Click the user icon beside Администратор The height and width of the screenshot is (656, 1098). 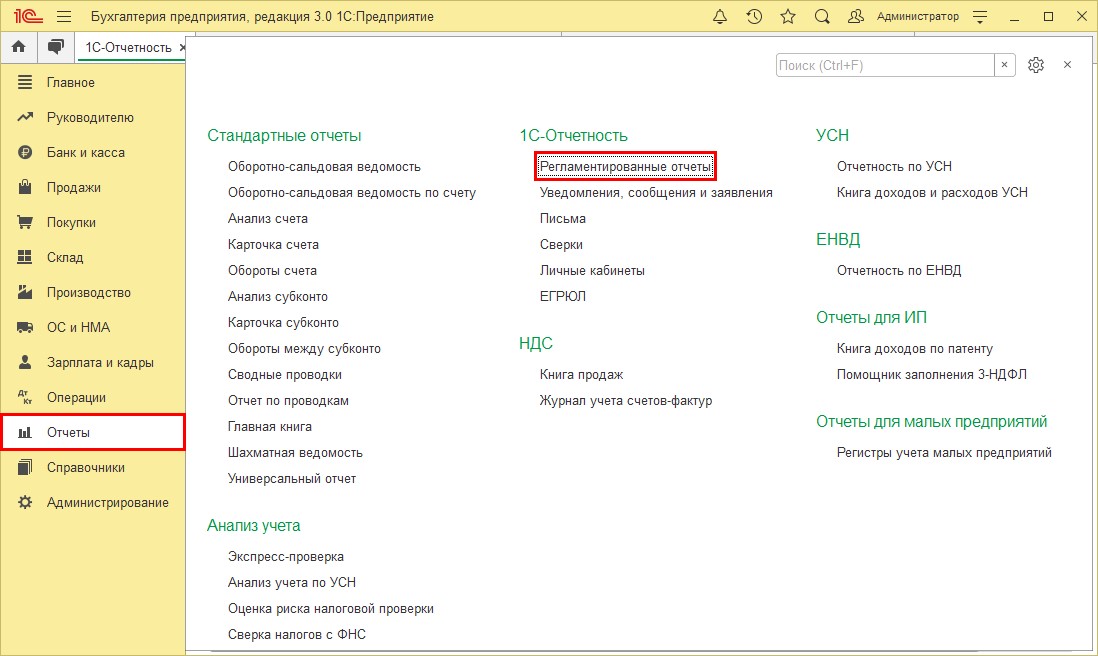pyautogui.click(x=856, y=16)
